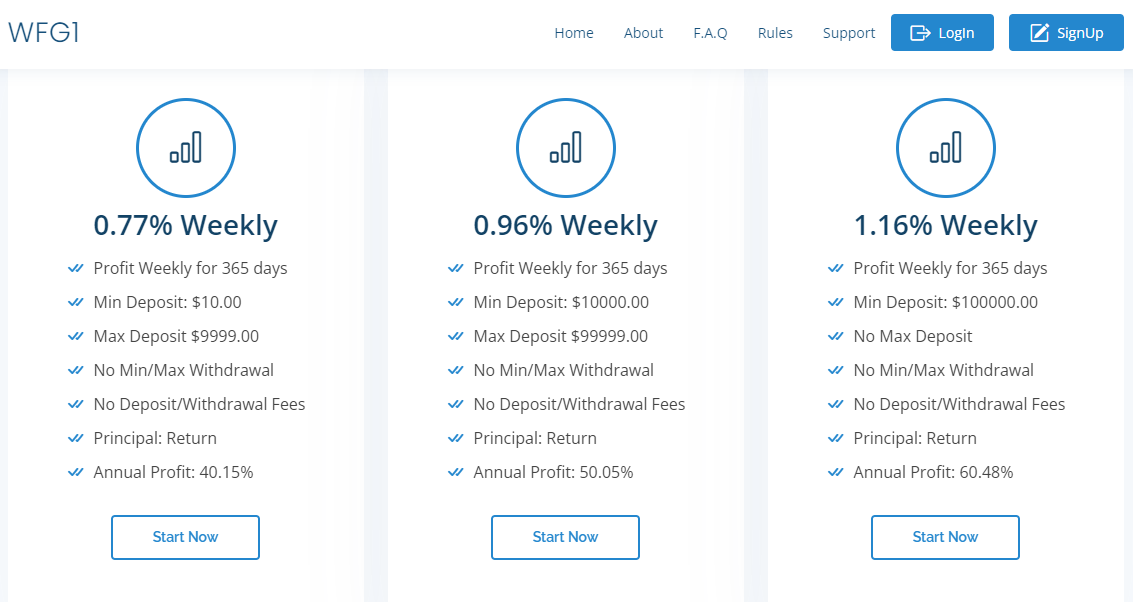This screenshot has width=1133, height=602.
Task: Click checkmark icon beside No Max Deposit
Action: [835, 336]
